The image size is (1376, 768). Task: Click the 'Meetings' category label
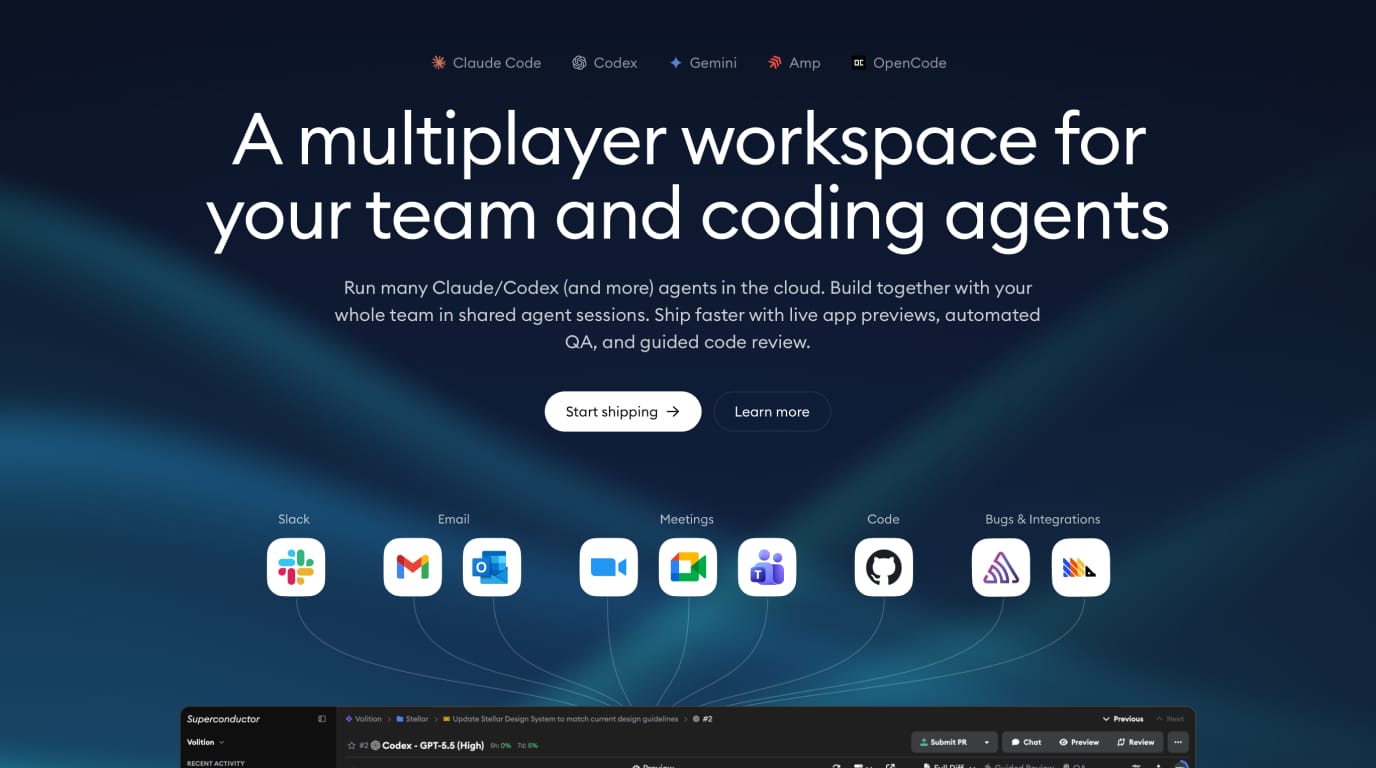click(687, 519)
